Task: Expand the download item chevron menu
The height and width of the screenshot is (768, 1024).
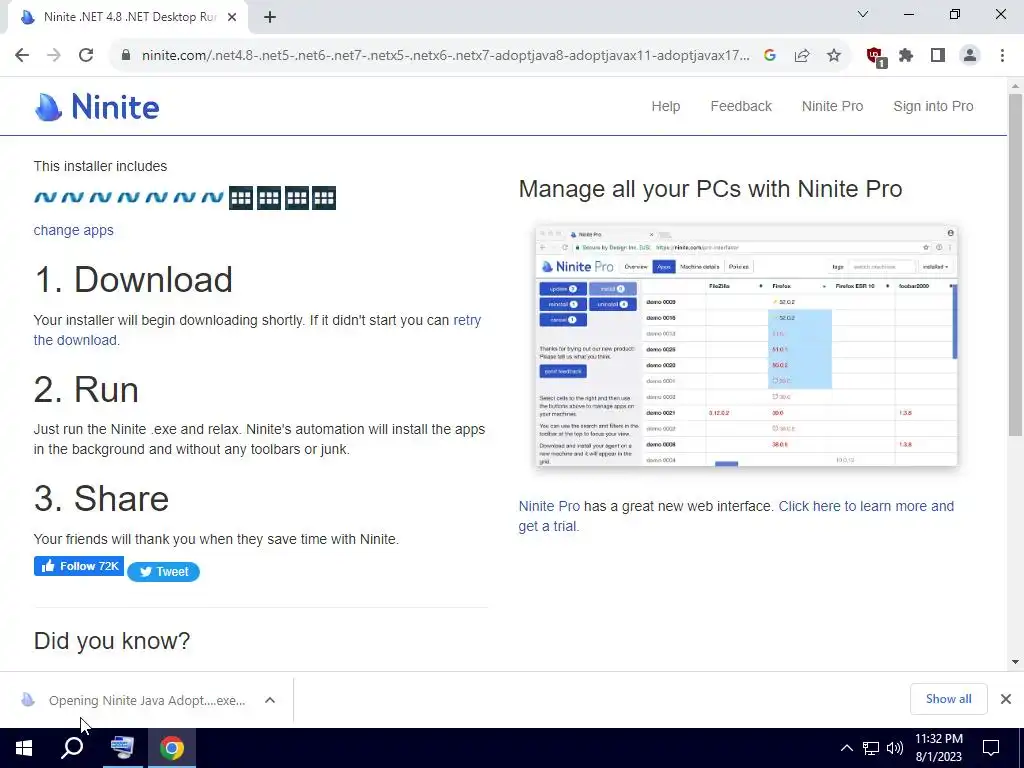Action: (270, 700)
